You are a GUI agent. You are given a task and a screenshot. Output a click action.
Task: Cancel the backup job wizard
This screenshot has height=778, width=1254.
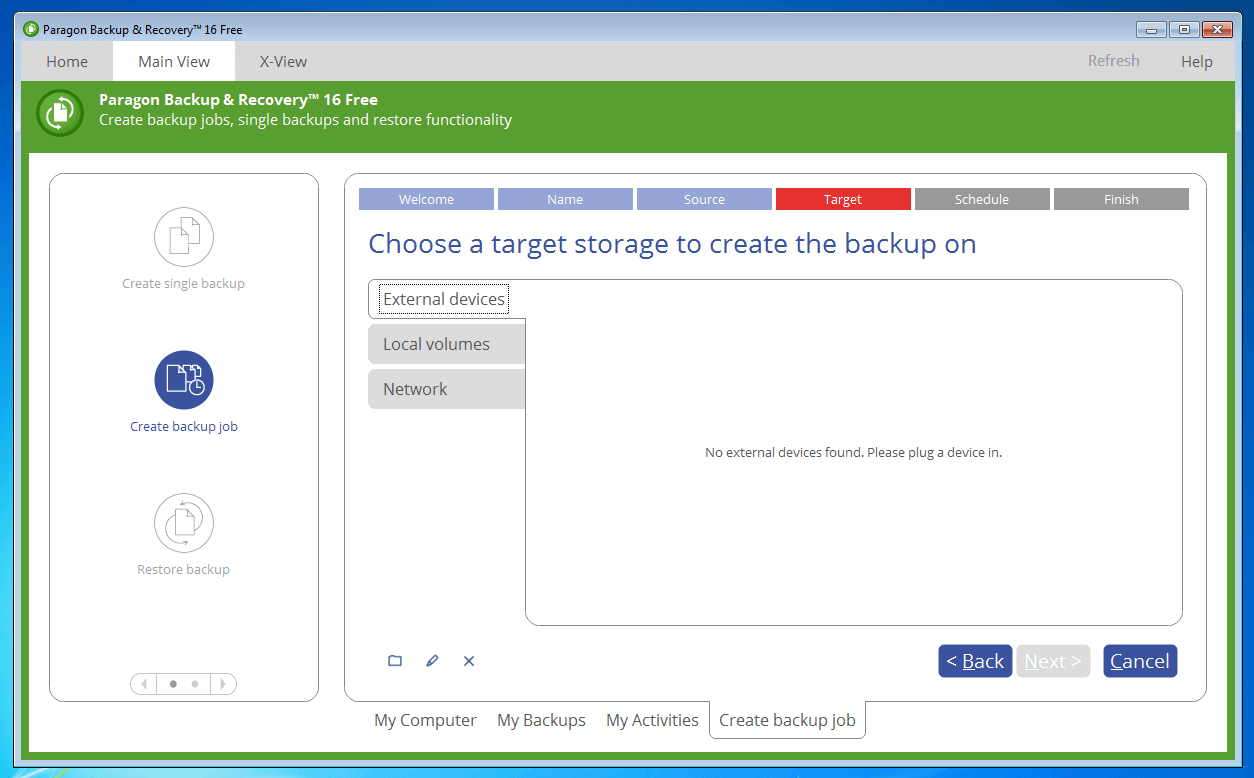point(1139,661)
